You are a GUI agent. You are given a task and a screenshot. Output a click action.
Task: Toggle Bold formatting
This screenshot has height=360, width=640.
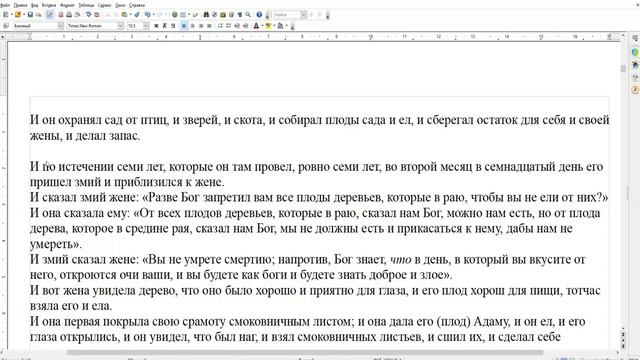(156, 26)
